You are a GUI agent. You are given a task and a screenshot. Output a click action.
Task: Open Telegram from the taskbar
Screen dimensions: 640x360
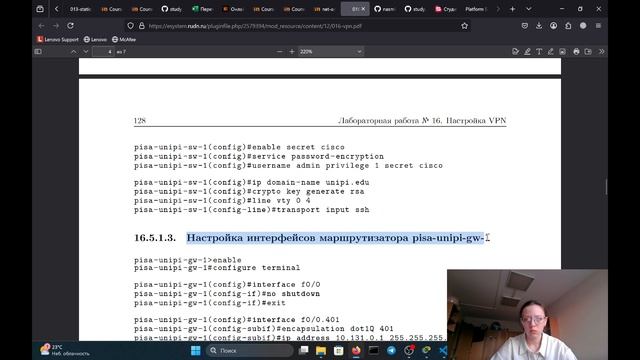coord(391,350)
